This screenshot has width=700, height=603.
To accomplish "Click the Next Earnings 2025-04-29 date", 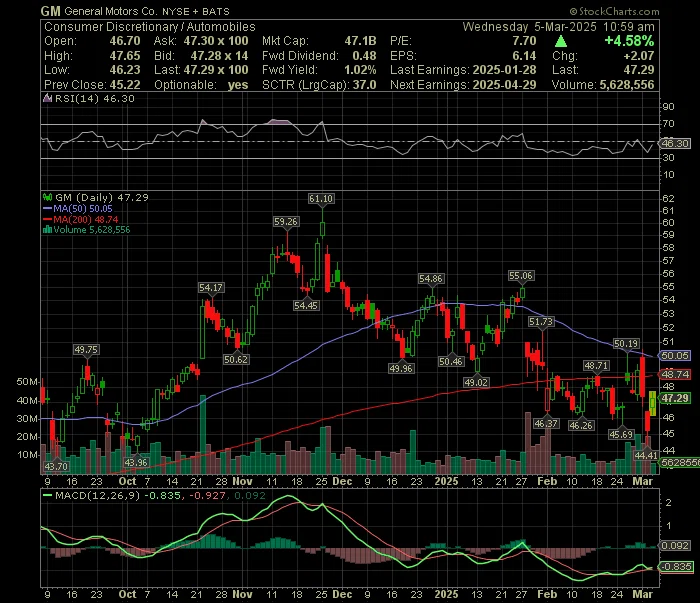I will click(x=504, y=84).
